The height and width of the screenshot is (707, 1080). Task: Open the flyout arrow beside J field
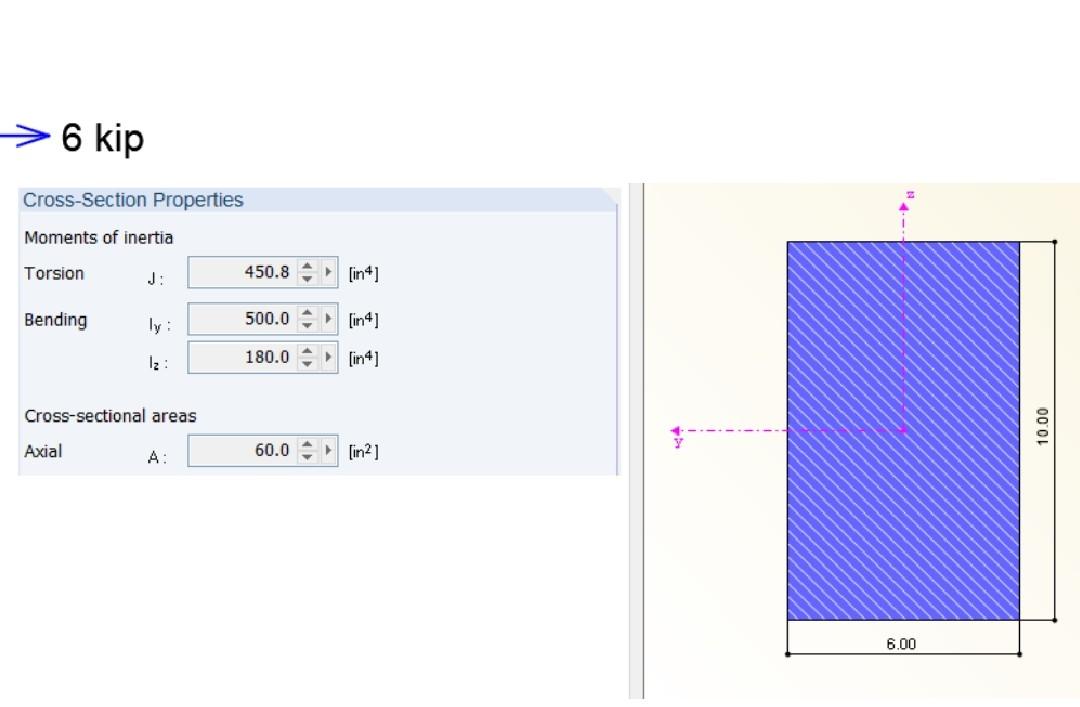(x=327, y=272)
